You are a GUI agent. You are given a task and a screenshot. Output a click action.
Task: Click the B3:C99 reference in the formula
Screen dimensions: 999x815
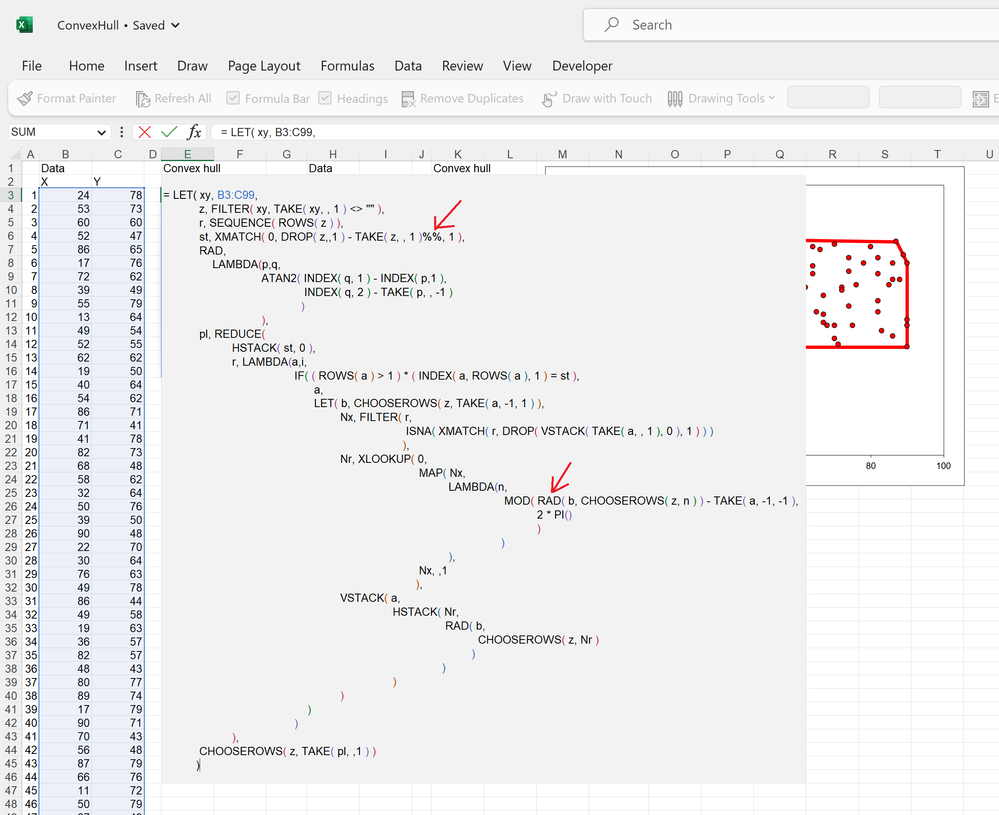click(x=236, y=195)
